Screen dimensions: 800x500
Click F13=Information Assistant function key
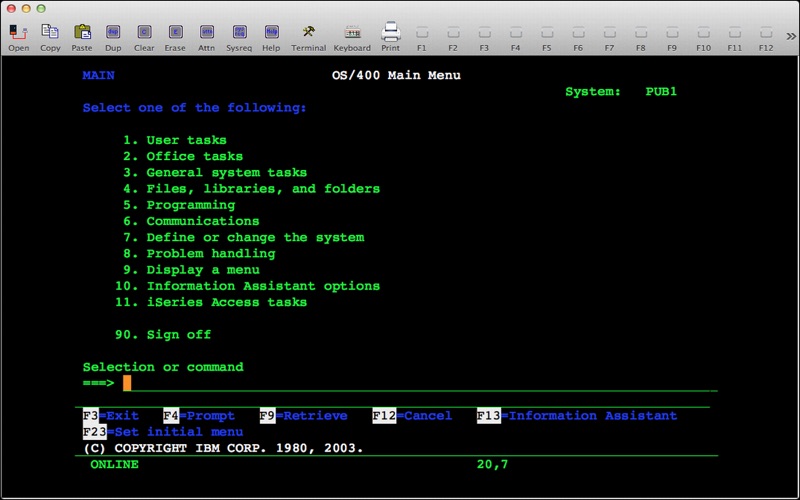click(x=577, y=416)
